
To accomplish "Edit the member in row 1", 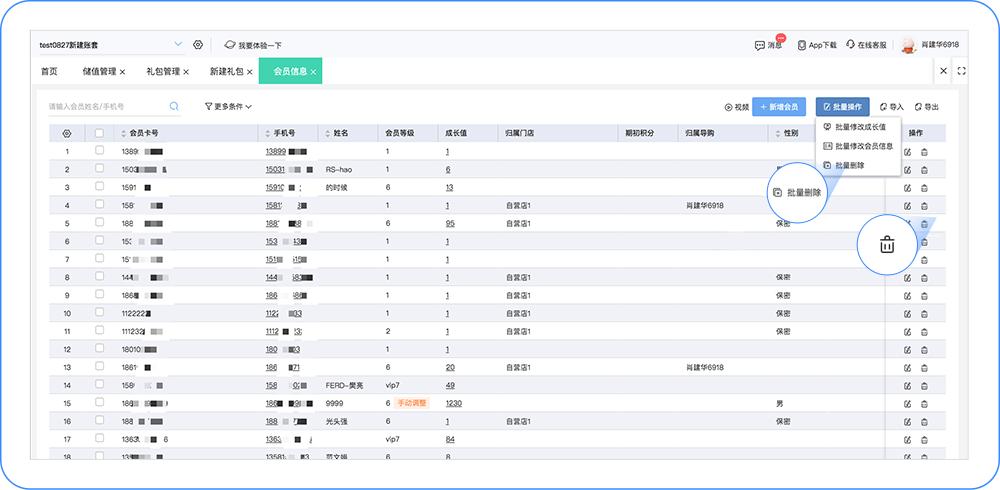I will pos(908,152).
